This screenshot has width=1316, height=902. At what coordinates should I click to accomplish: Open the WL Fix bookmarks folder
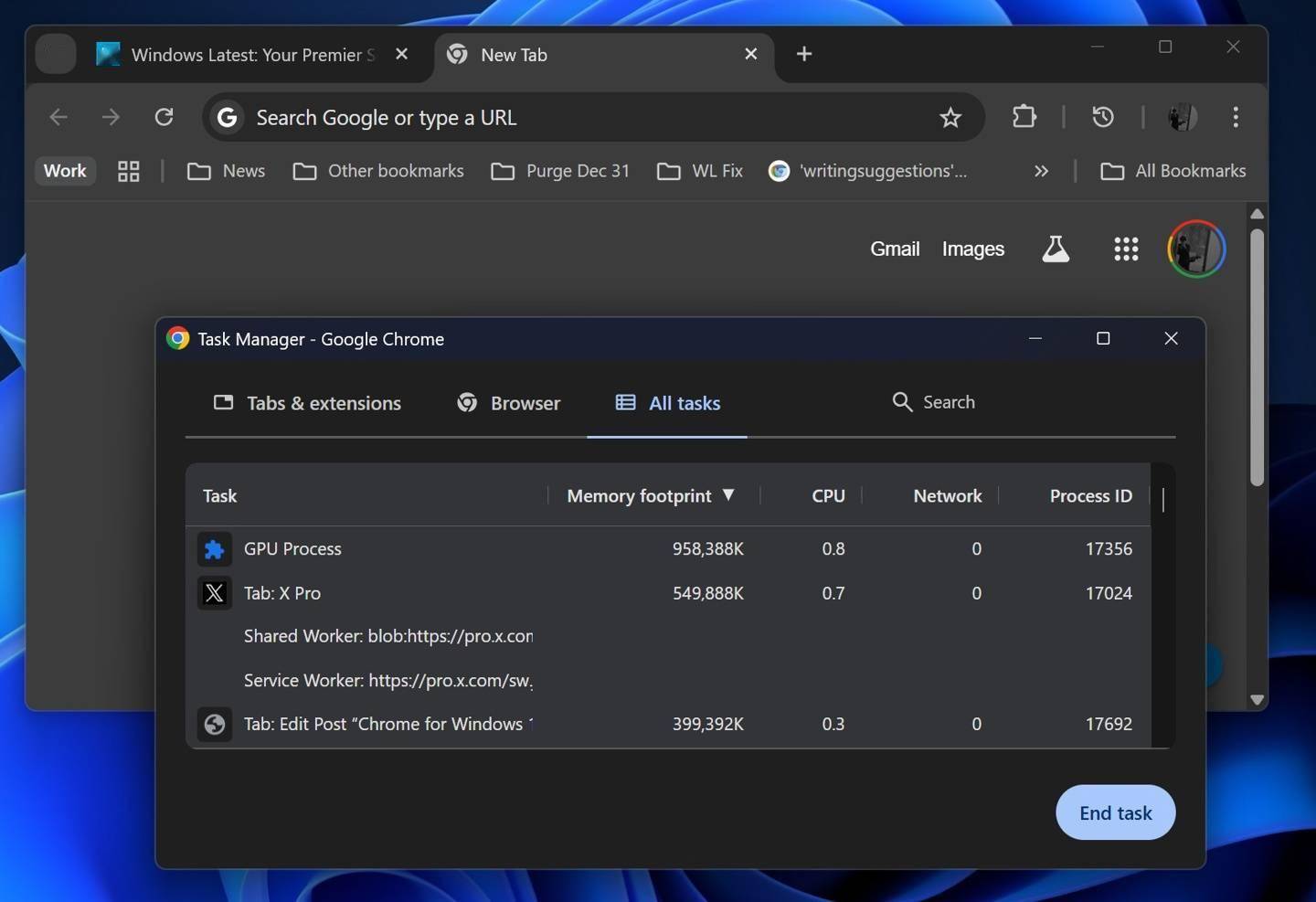700,171
